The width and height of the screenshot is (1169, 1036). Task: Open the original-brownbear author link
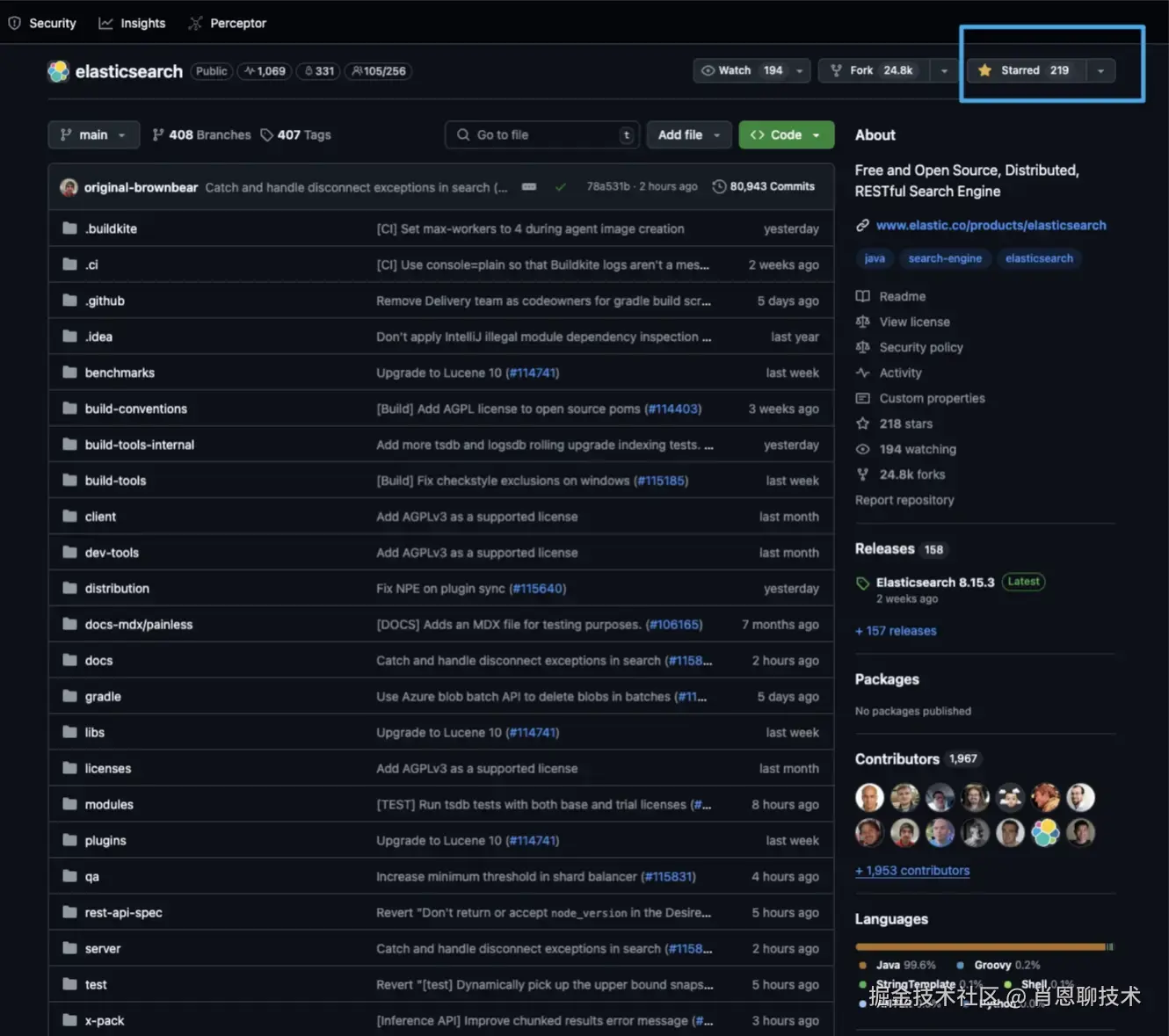click(x=141, y=187)
